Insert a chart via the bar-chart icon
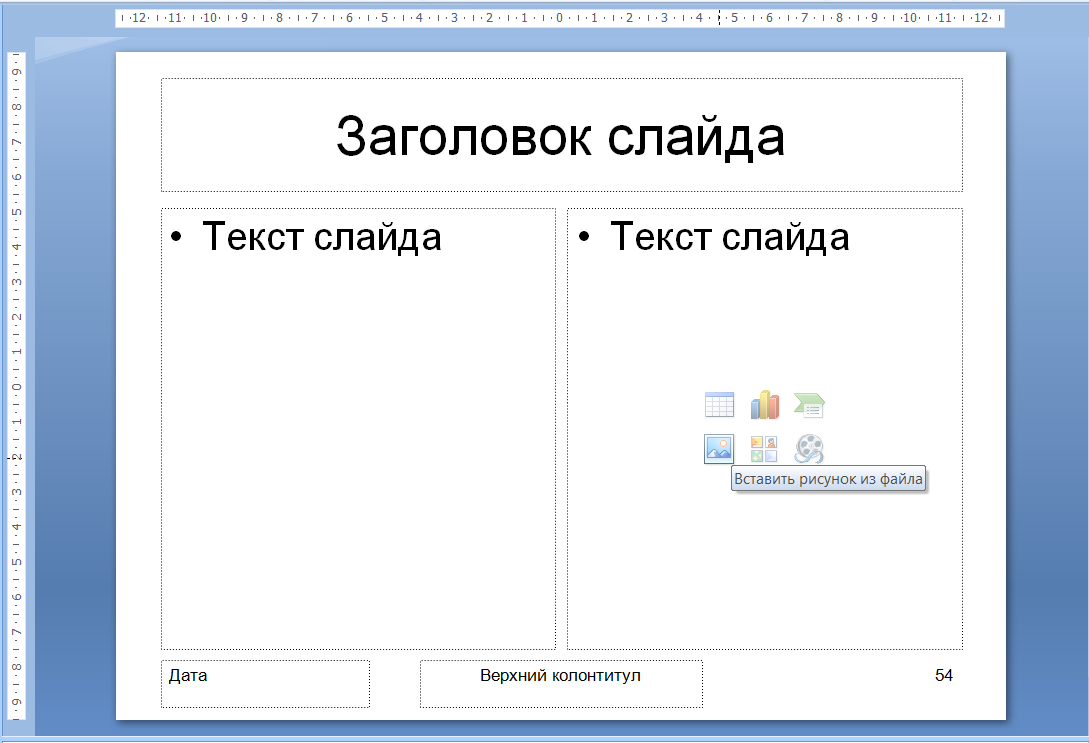Image resolution: width=1089 pixels, height=743 pixels. (764, 404)
